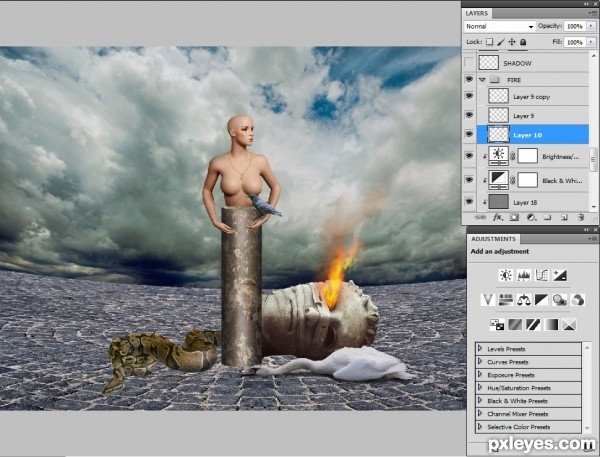The height and width of the screenshot is (457, 600).
Task: Toggle lock position
Action: [512, 42]
